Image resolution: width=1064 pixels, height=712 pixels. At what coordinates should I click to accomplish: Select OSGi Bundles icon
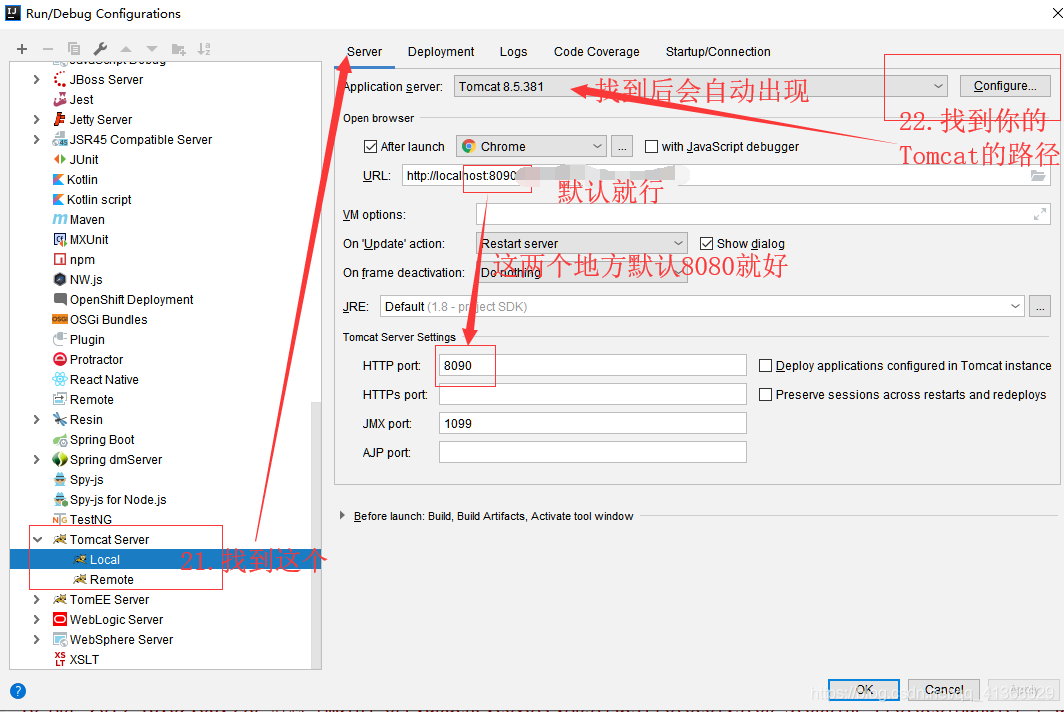pyautogui.click(x=60, y=320)
